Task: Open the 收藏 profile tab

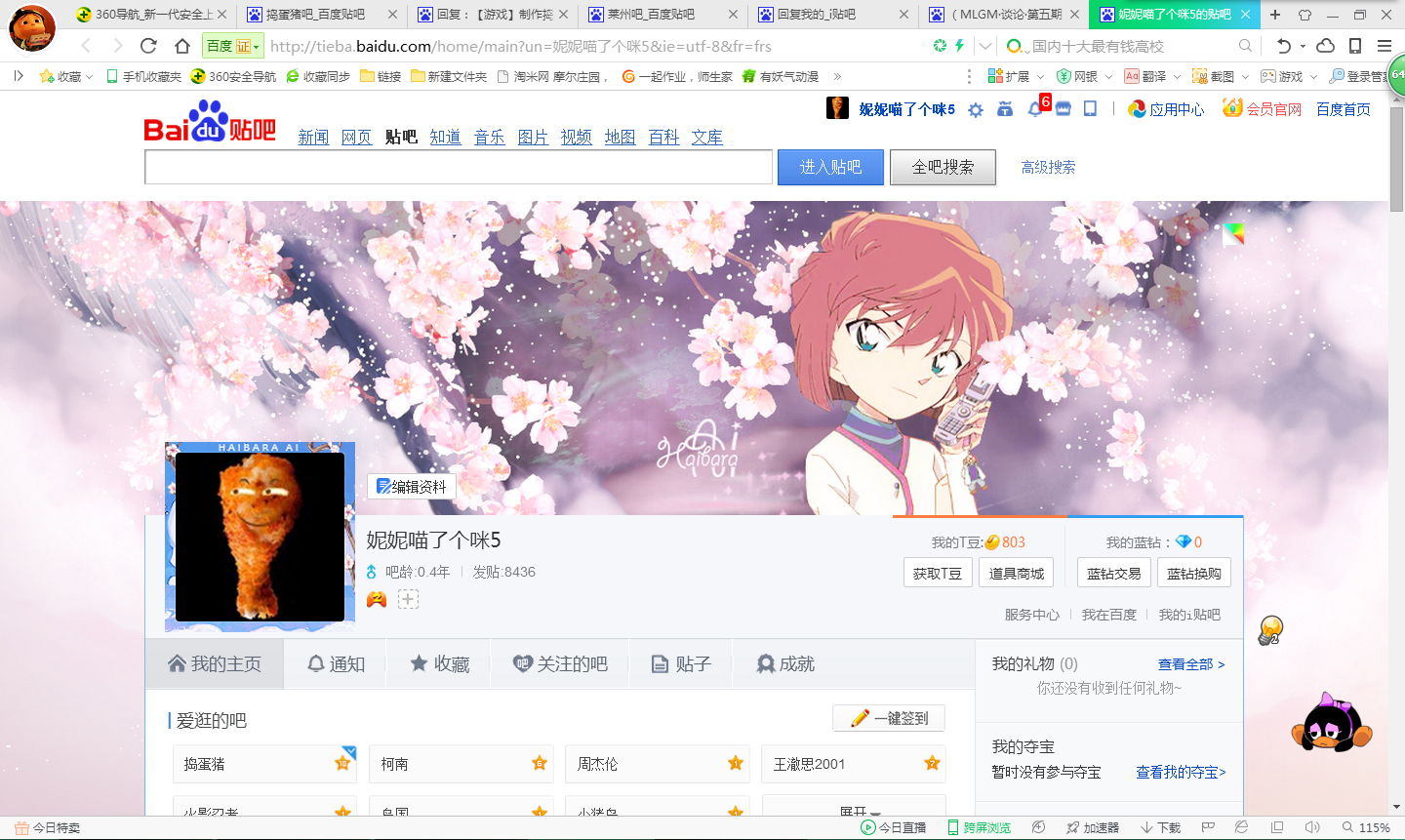Action: [439, 663]
